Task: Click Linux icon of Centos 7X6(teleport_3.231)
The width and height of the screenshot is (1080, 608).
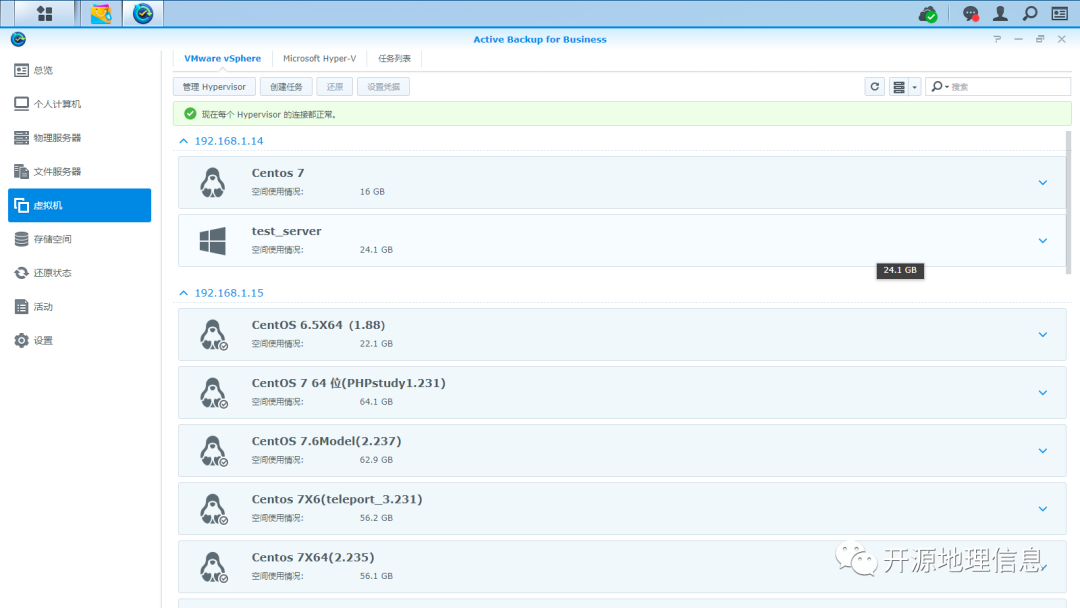Action: click(x=213, y=509)
